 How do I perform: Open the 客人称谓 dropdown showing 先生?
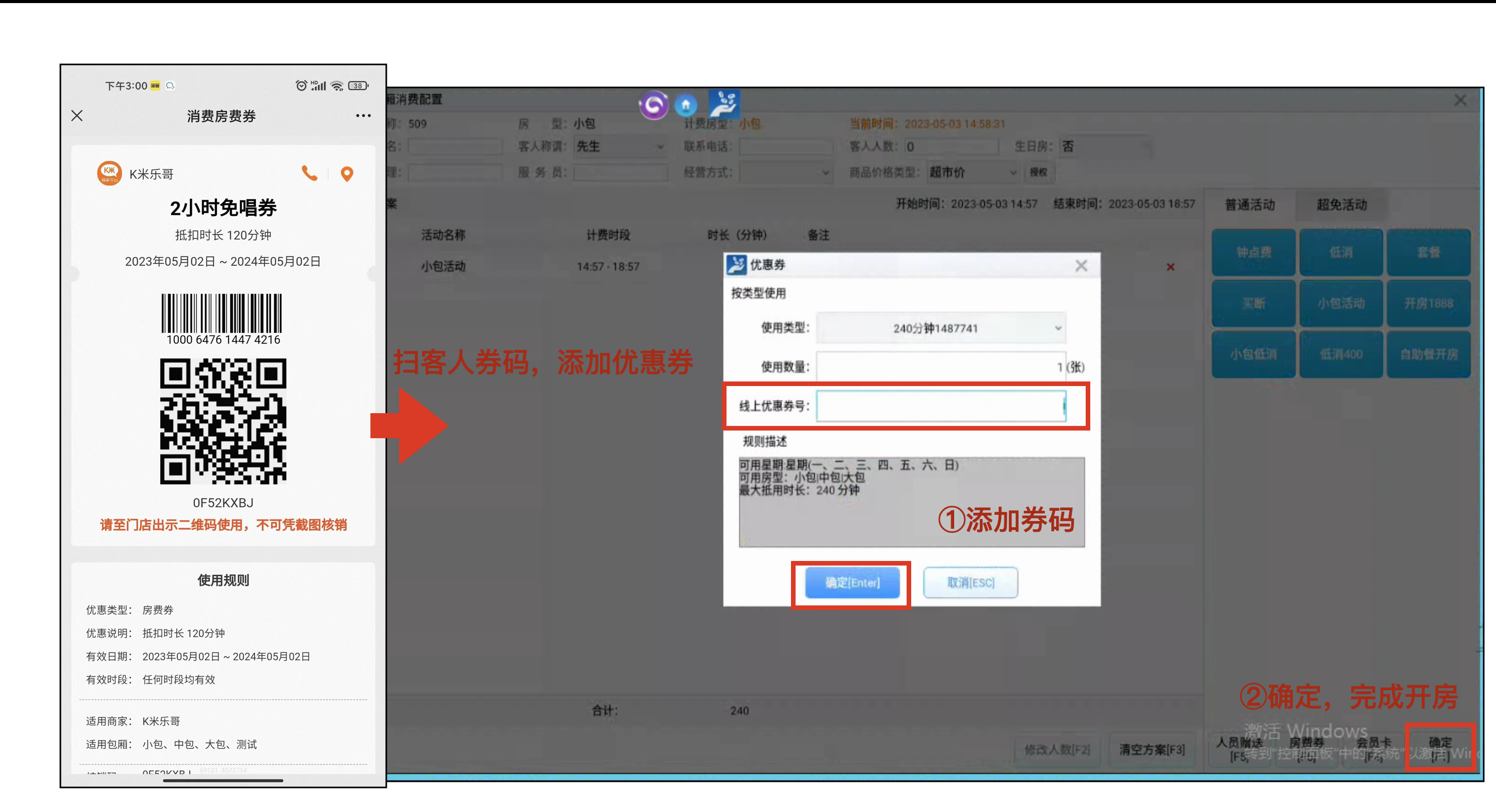620,146
